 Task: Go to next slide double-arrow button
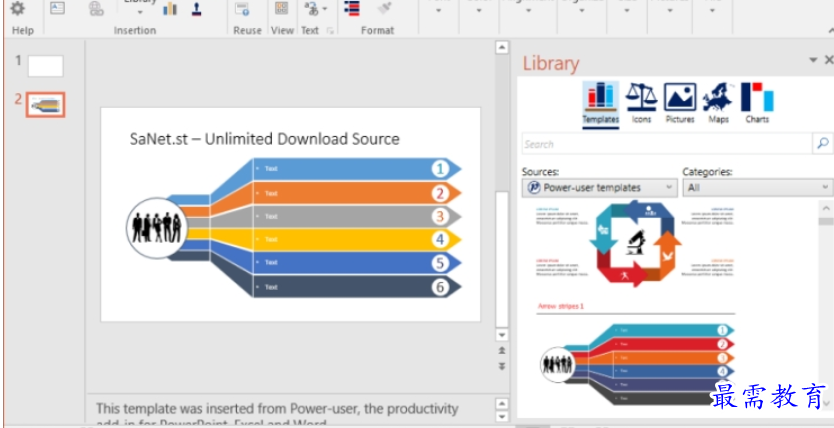click(x=502, y=366)
